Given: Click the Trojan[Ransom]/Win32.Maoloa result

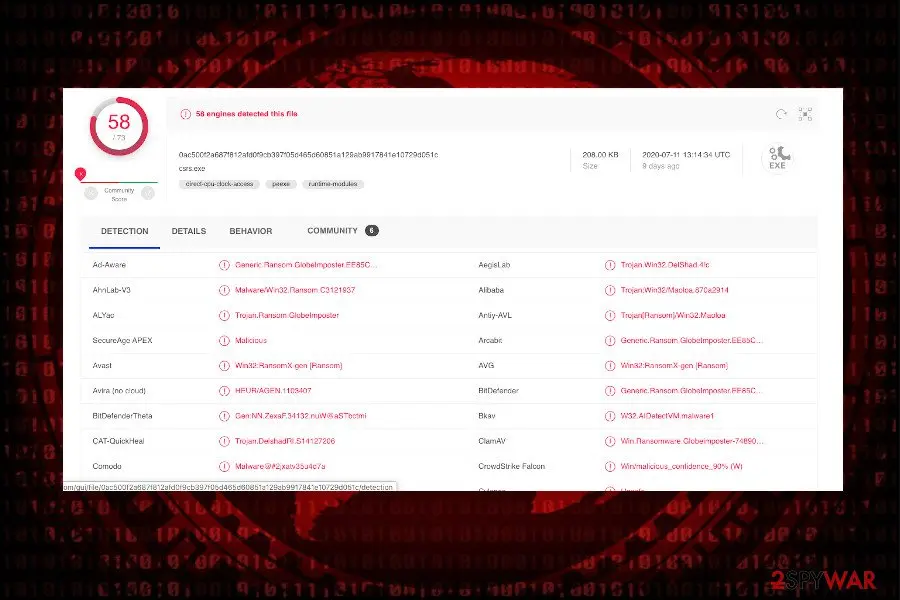Looking at the screenshot, I should 673,316.
